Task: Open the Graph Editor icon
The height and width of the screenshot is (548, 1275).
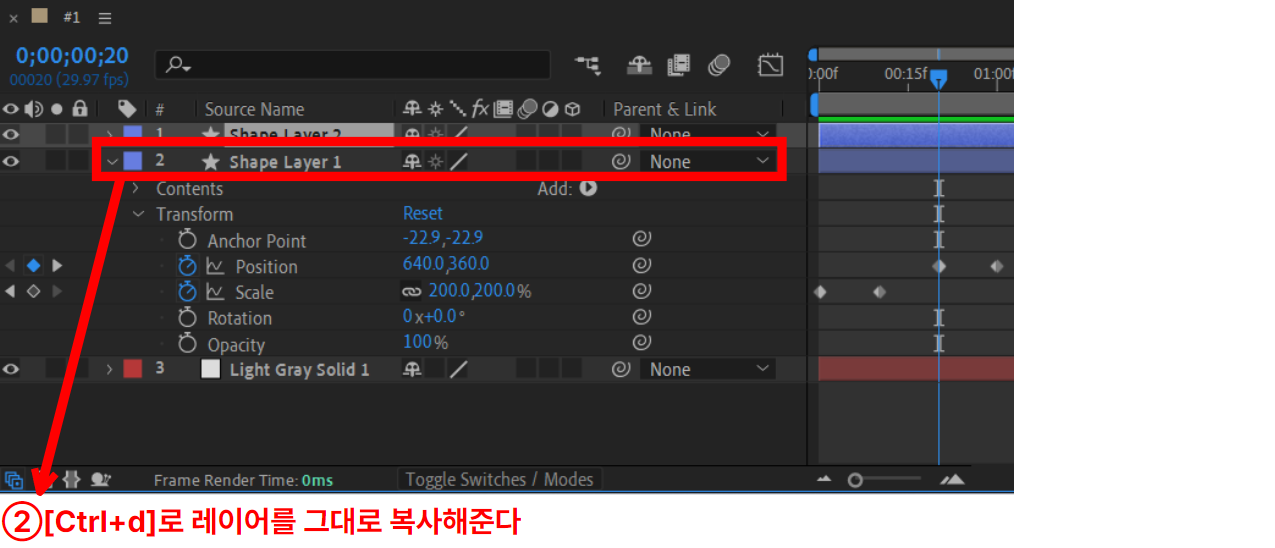Action: 770,65
